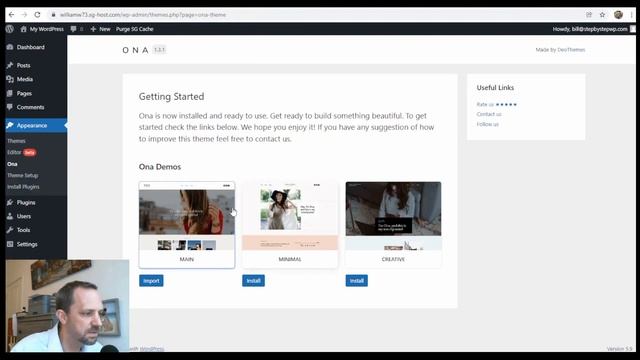Viewport: 640px width, 360px height.
Task: Click the Dashboard gauge icon
Action: coord(10,47)
